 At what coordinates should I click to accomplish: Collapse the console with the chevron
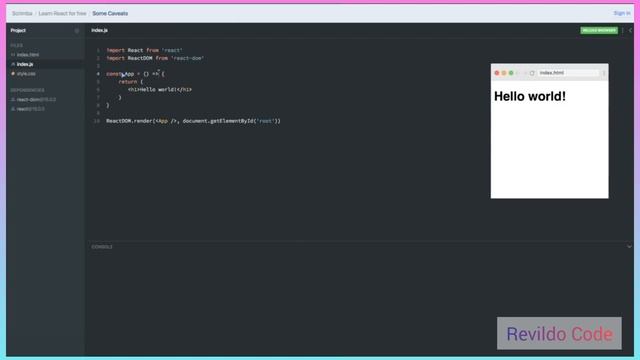coord(629,247)
